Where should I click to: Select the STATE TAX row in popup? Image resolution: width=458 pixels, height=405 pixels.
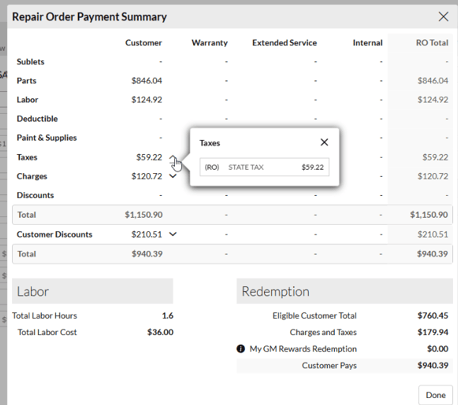coord(265,167)
